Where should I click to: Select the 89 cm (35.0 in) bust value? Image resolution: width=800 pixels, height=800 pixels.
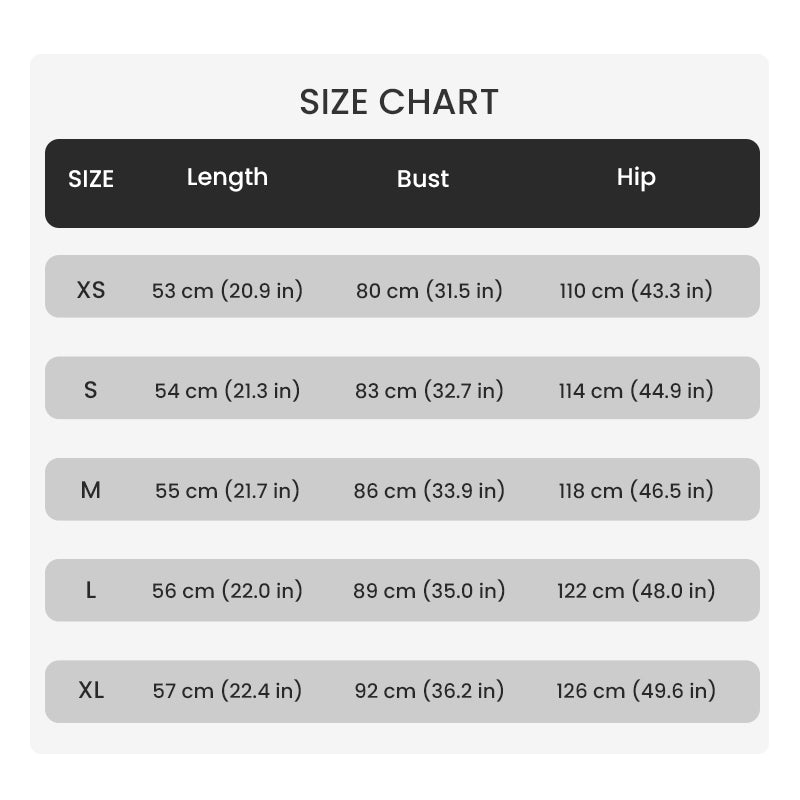click(429, 591)
